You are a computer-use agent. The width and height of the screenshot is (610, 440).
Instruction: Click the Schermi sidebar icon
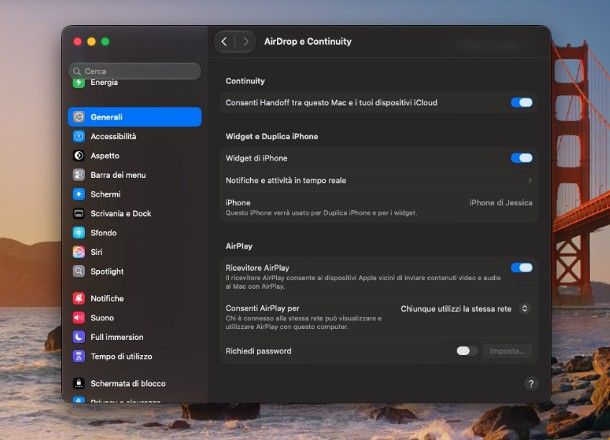pos(79,194)
